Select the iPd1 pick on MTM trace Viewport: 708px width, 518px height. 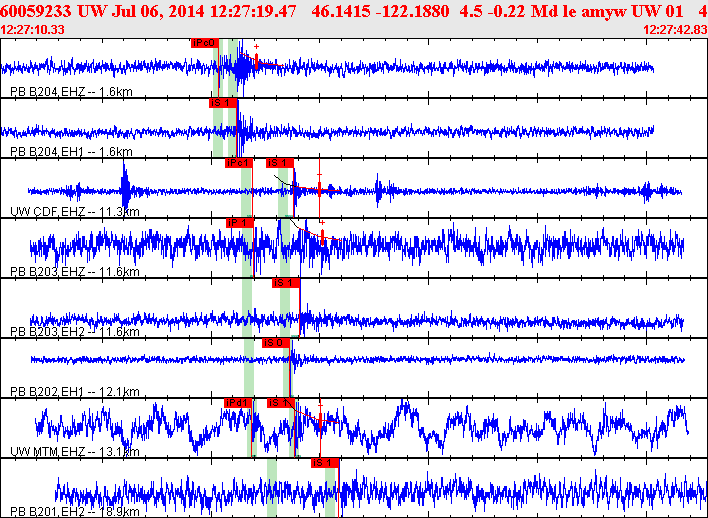[x=237, y=402]
